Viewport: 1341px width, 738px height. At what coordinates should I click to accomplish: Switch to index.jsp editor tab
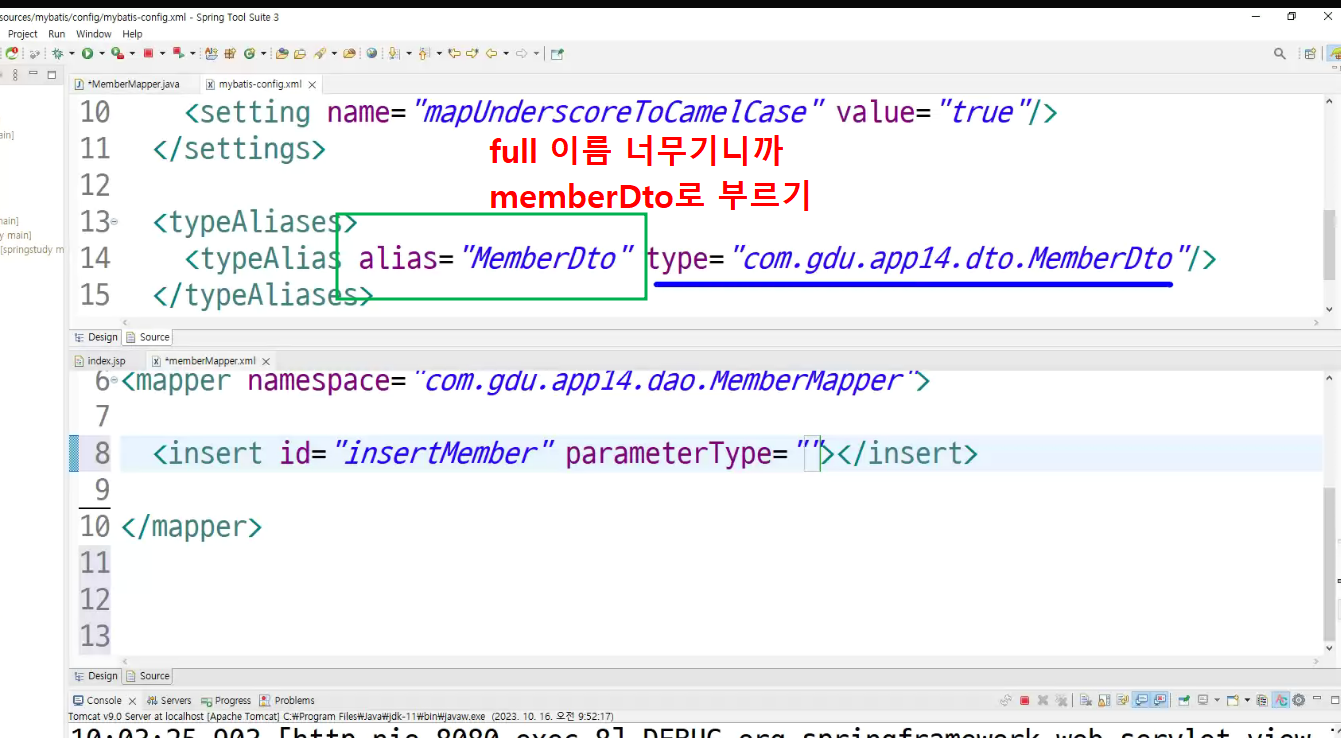pos(106,360)
